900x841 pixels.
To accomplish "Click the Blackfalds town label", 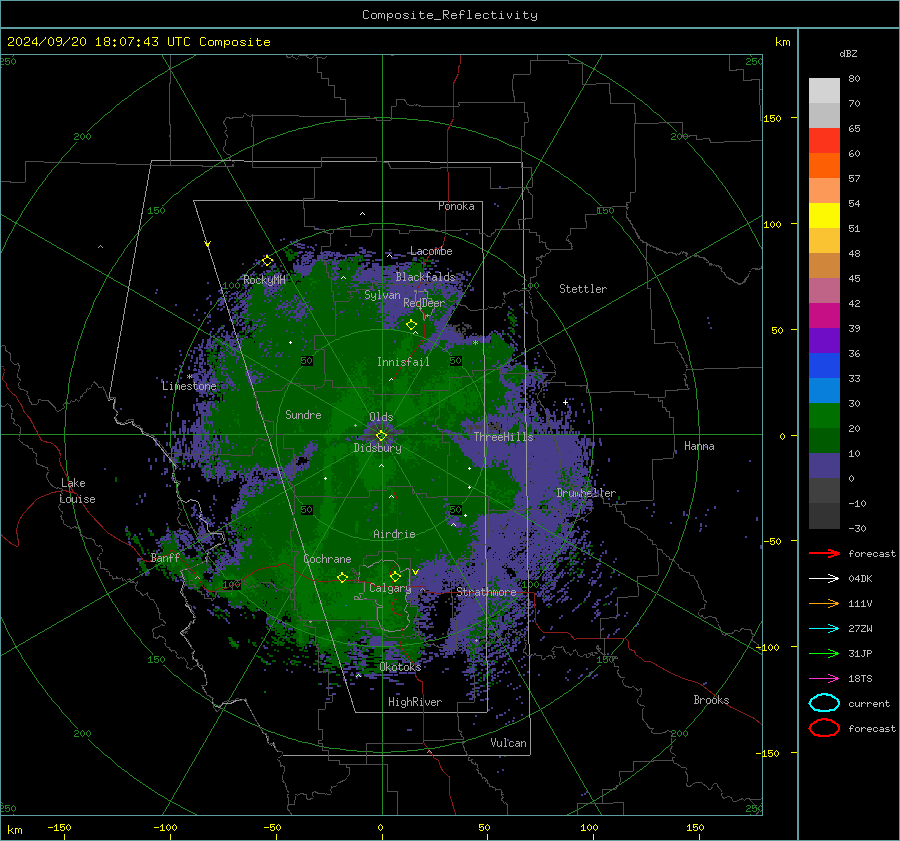I will click(425, 277).
